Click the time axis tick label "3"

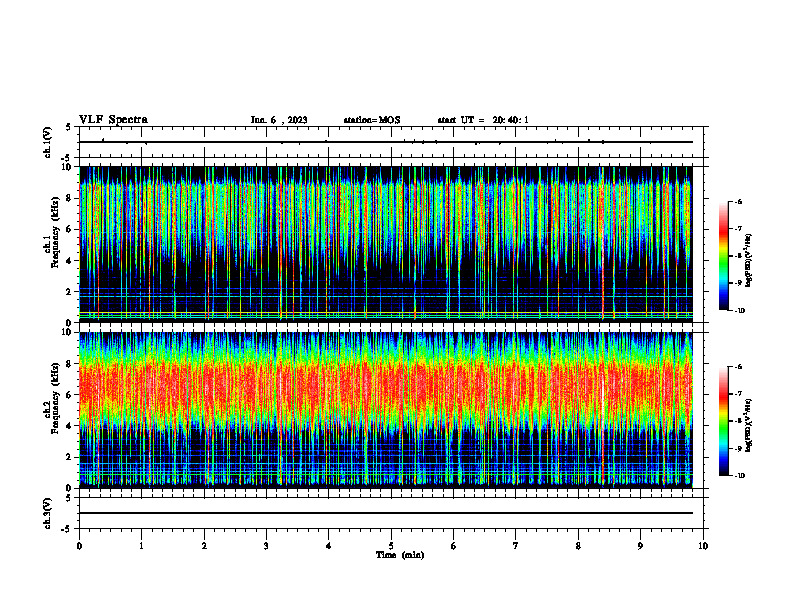(266, 546)
